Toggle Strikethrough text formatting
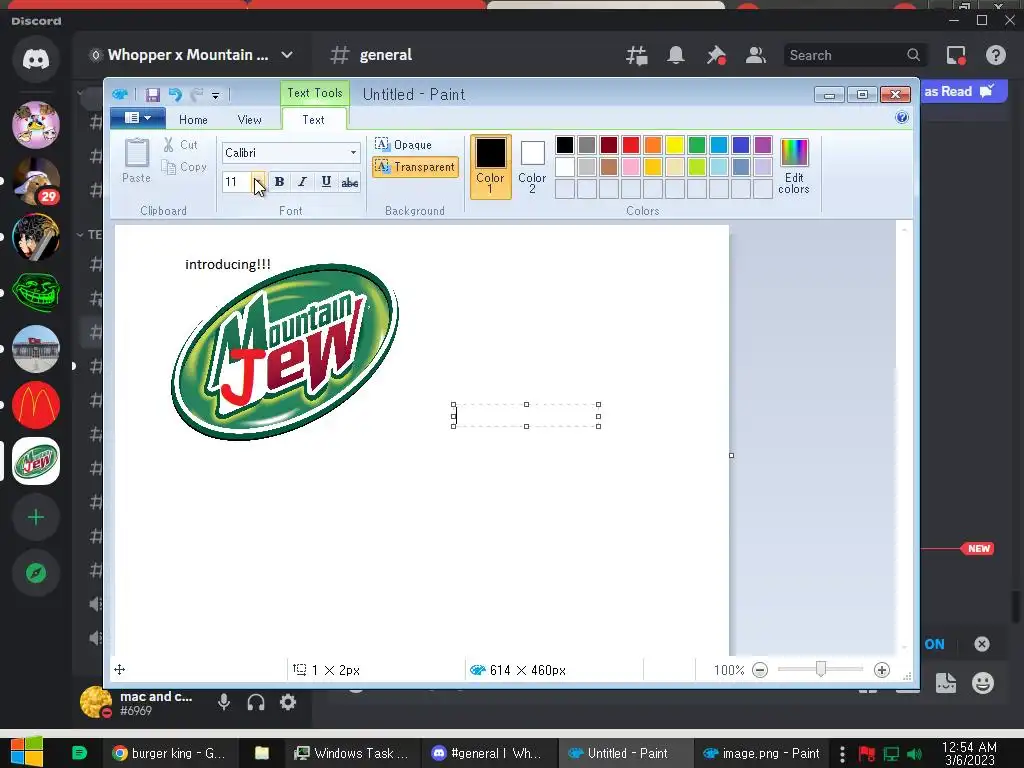1024x768 pixels. (x=349, y=183)
